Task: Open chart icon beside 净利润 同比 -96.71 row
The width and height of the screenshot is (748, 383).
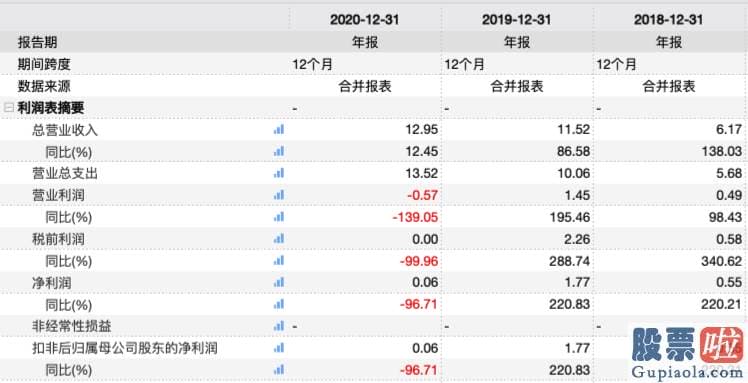Action: click(279, 304)
